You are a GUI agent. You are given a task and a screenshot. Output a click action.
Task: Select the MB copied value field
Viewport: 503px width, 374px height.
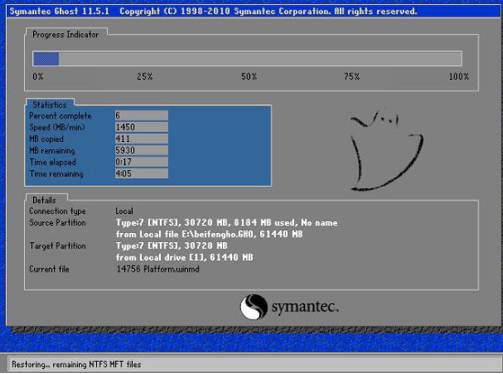141,139
